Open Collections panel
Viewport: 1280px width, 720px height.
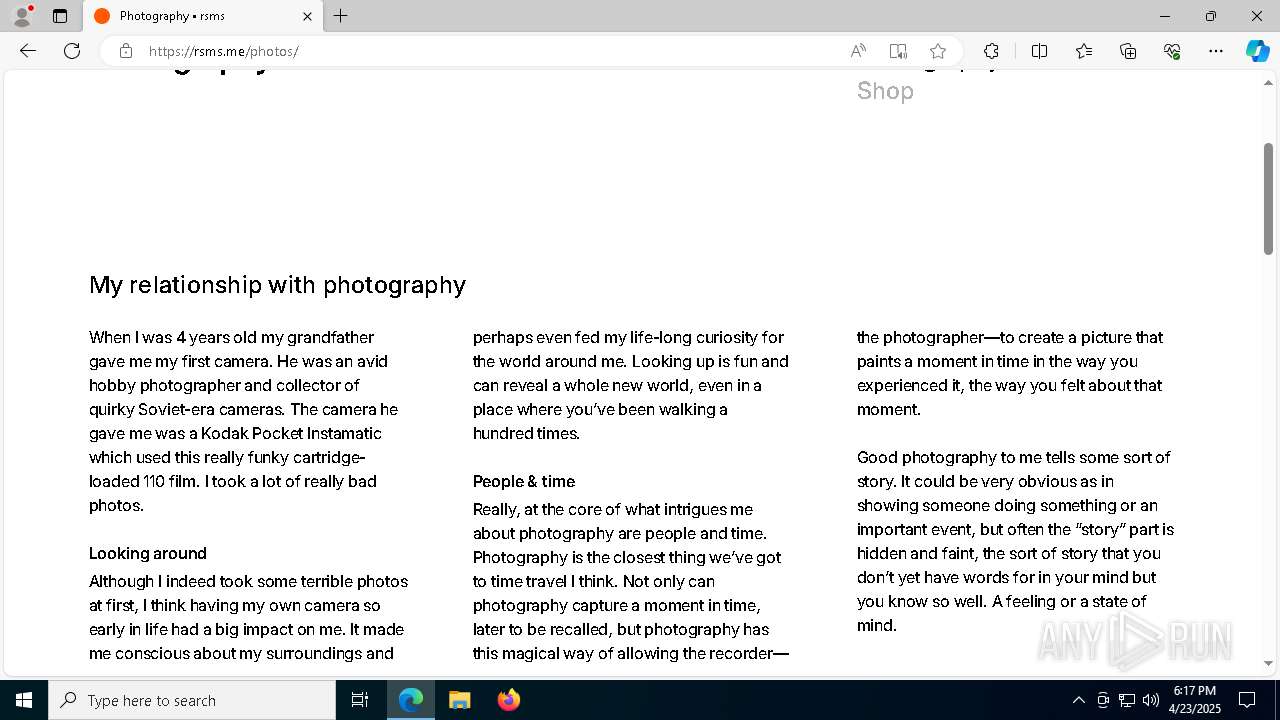click(1128, 51)
